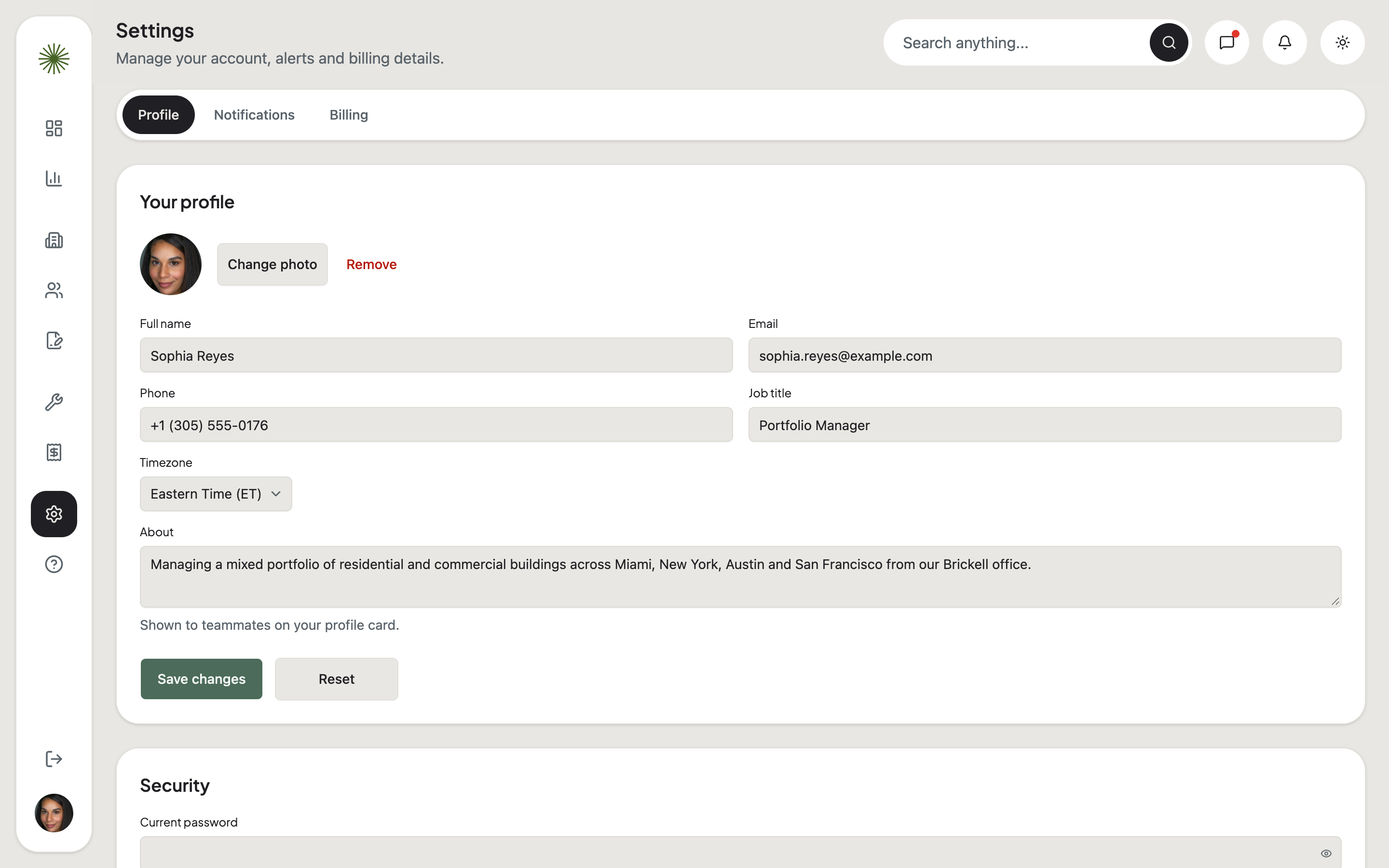The image size is (1389, 868).
Task: Switch to the Profile tab
Action: click(x=158, y=115)
